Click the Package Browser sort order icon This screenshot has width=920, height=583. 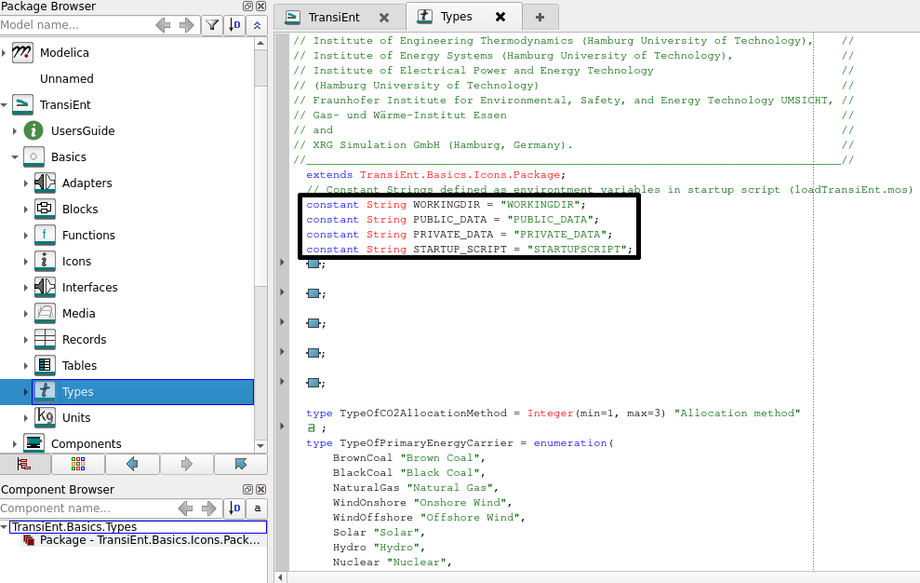[x=235, y=25]
